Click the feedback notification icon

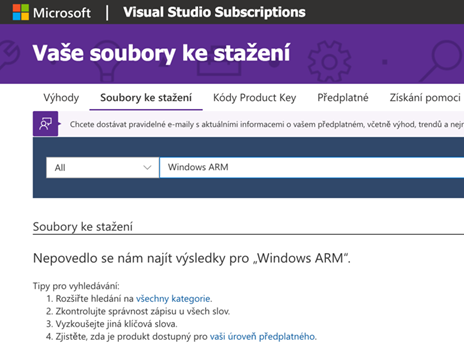[46, 124]
